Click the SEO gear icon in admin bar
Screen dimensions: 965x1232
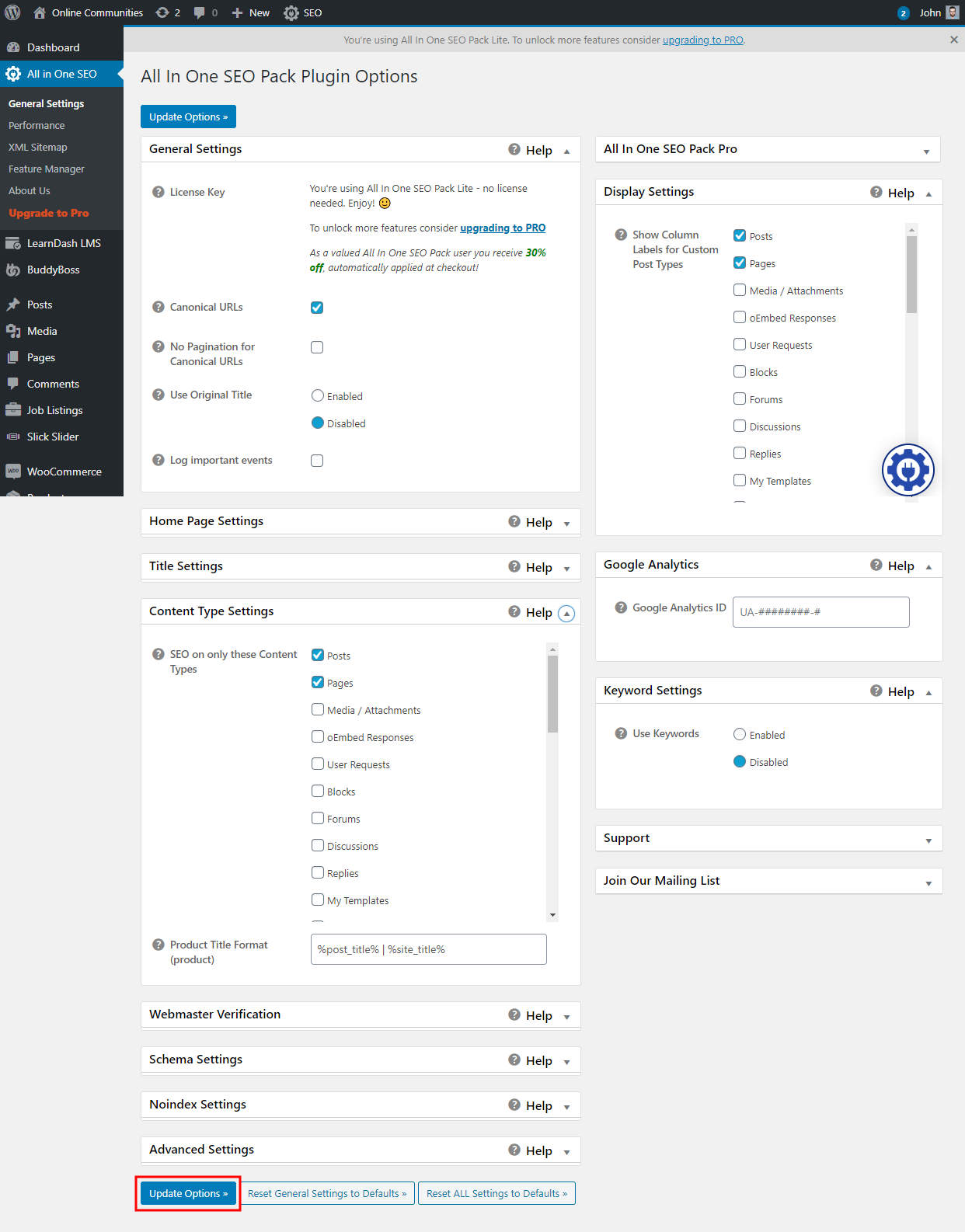point(291,12)
